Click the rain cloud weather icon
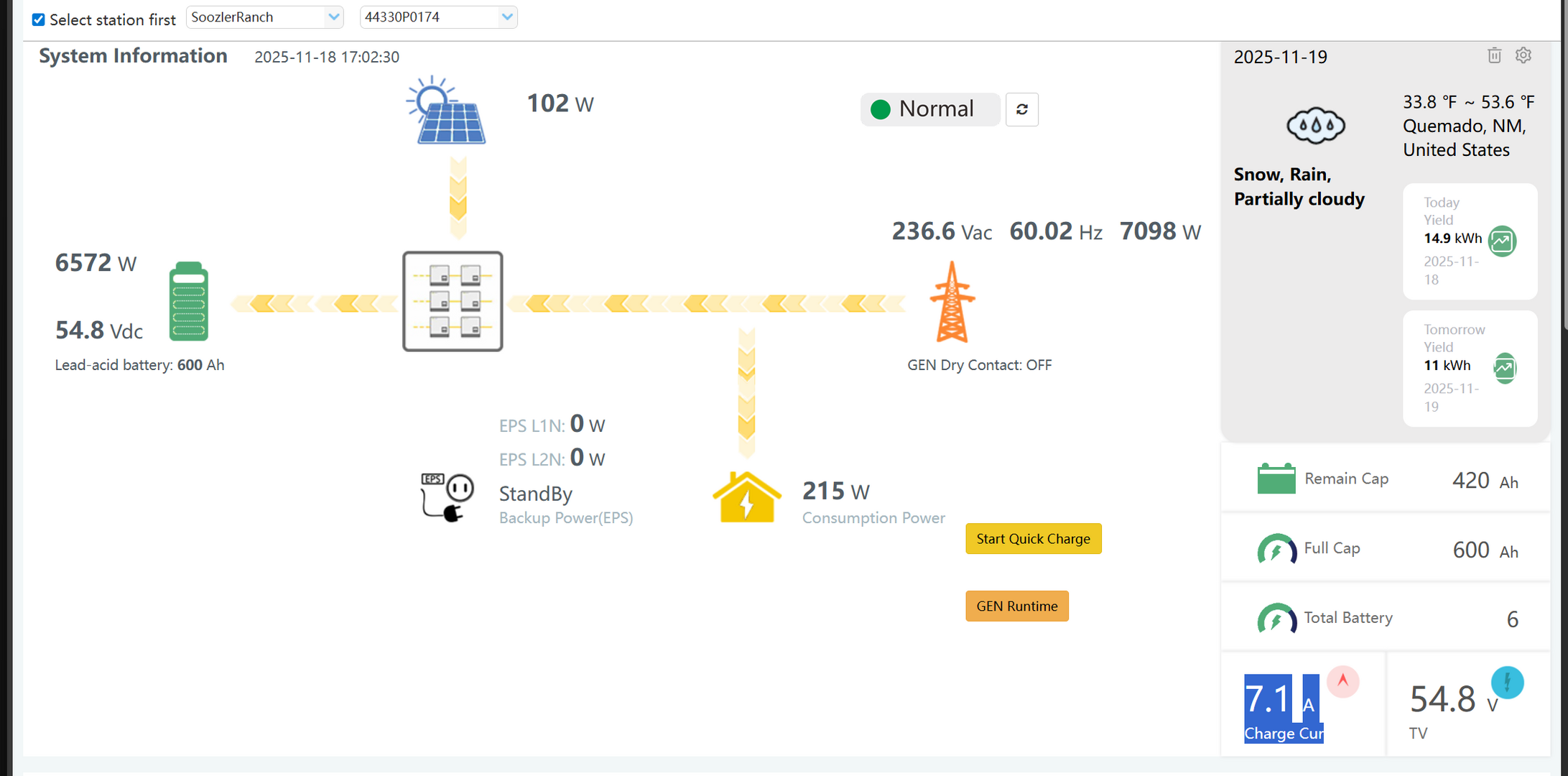 (1315, 126)
